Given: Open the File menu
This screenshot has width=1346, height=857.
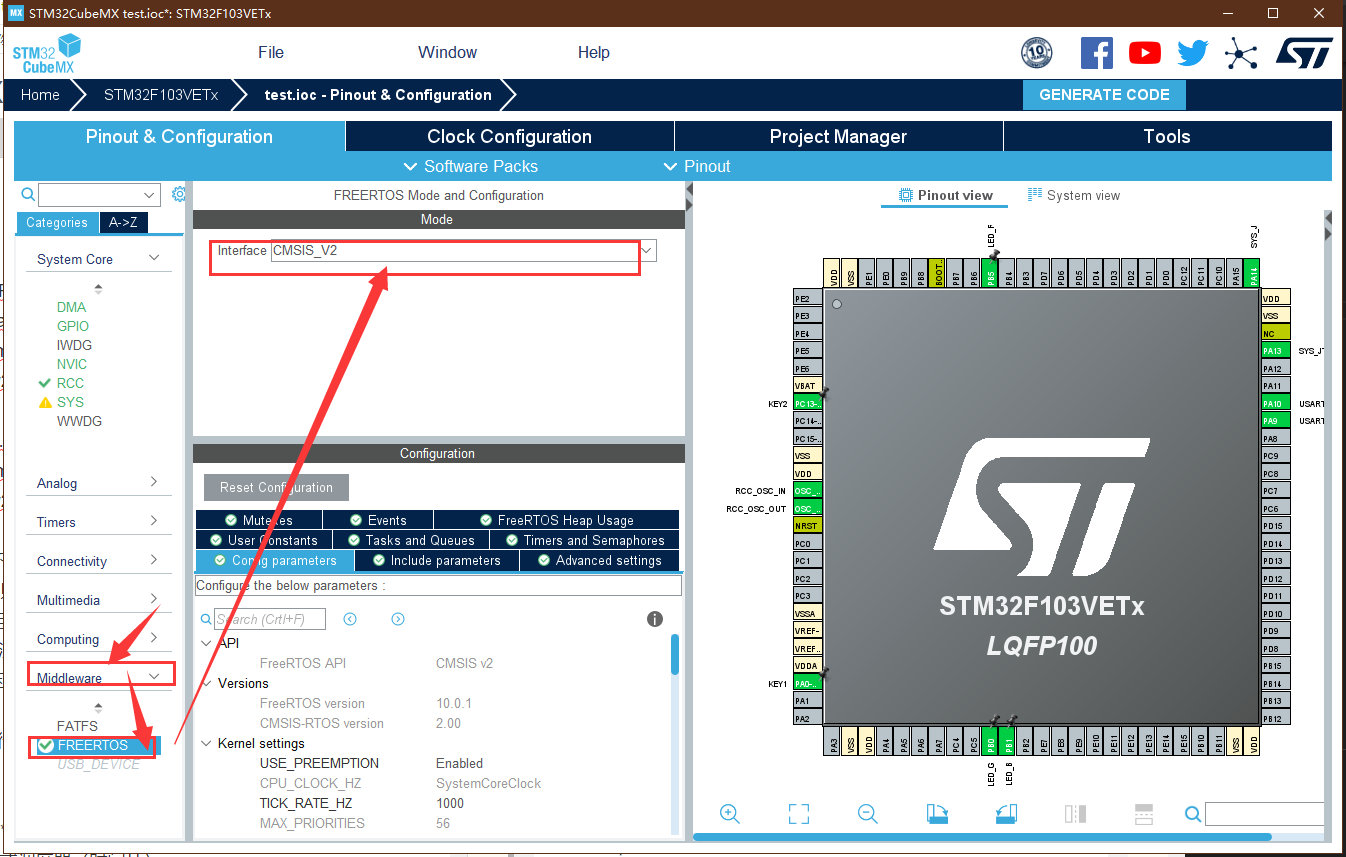Looking at the screenshot, I should pyautogui.click(x=271, y=52).
